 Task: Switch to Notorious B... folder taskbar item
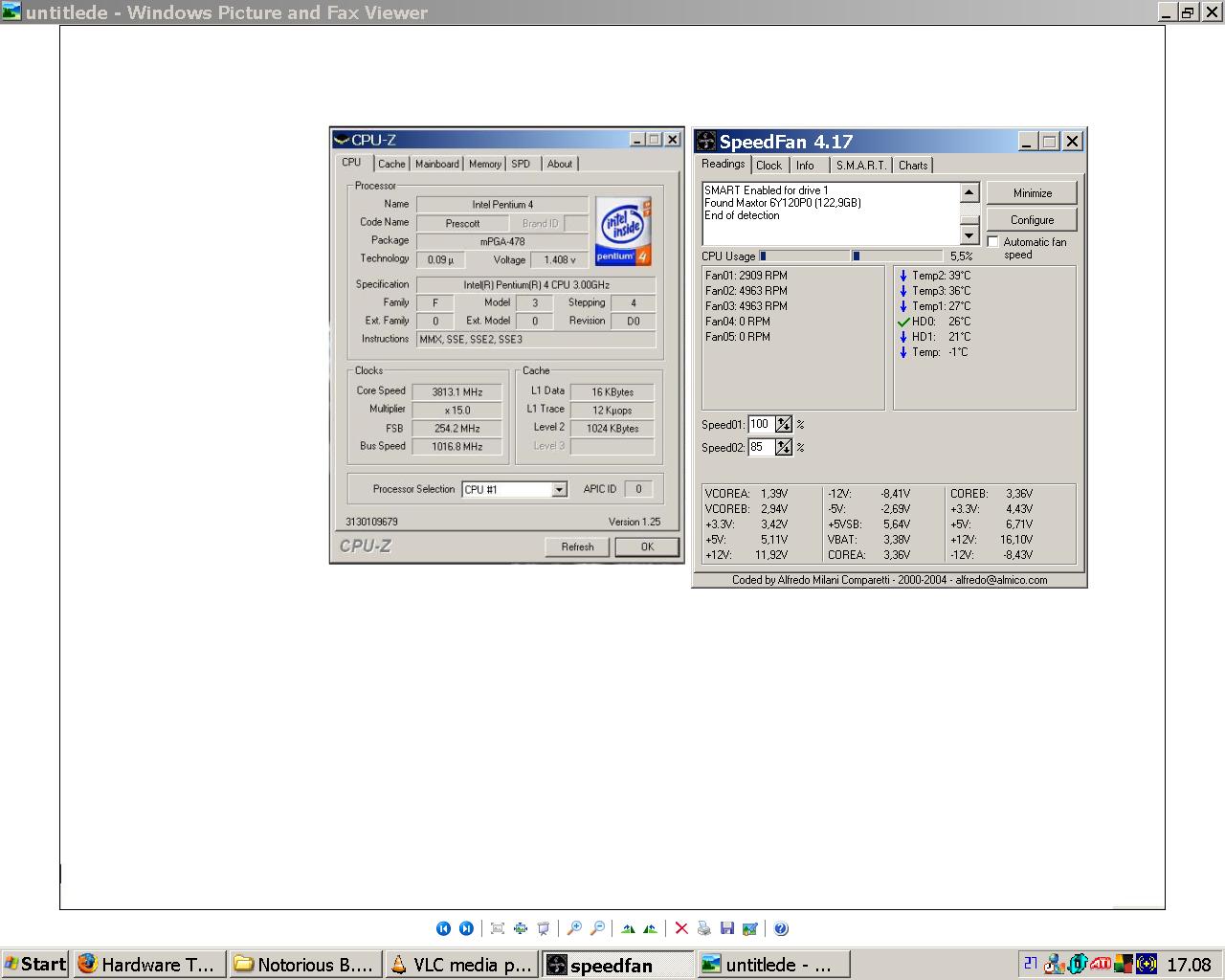305,964
